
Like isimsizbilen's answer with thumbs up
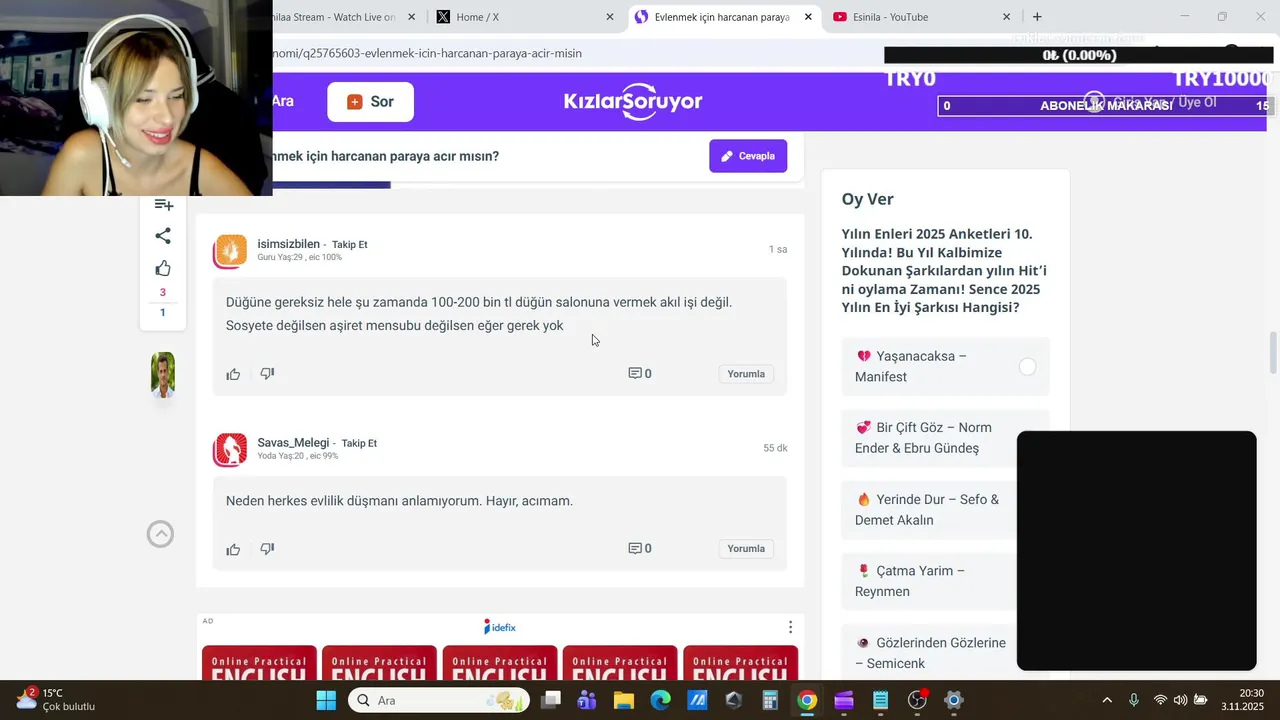point(233,374)
